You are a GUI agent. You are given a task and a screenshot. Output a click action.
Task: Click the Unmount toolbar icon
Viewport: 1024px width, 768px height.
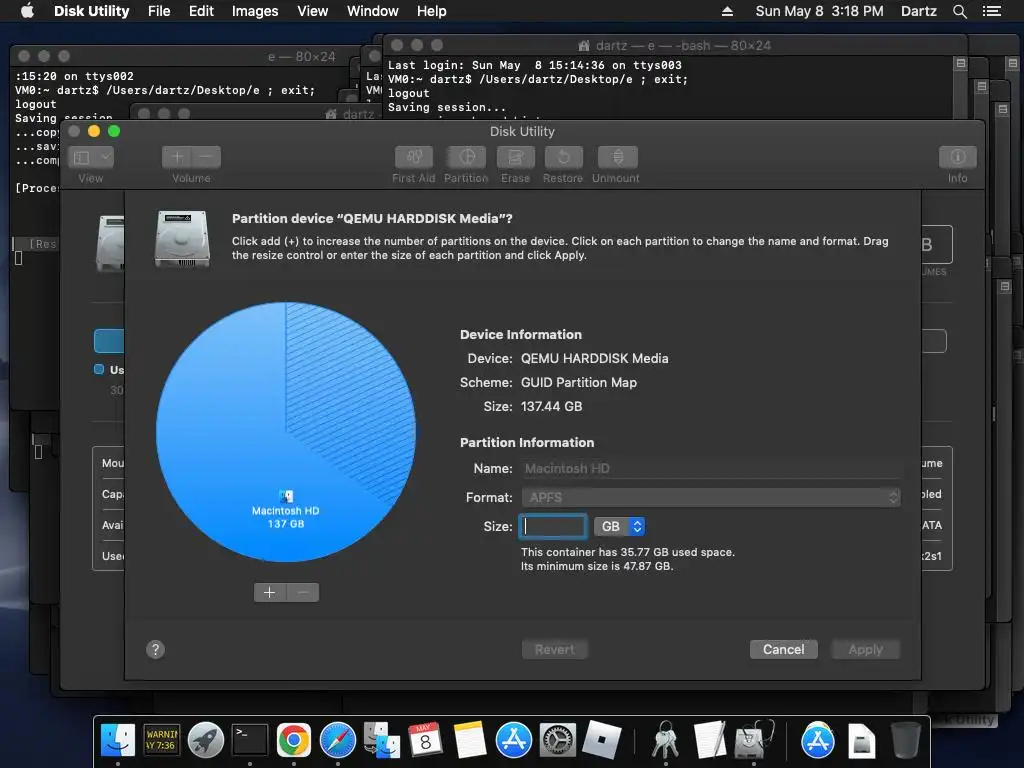(617, 157)
